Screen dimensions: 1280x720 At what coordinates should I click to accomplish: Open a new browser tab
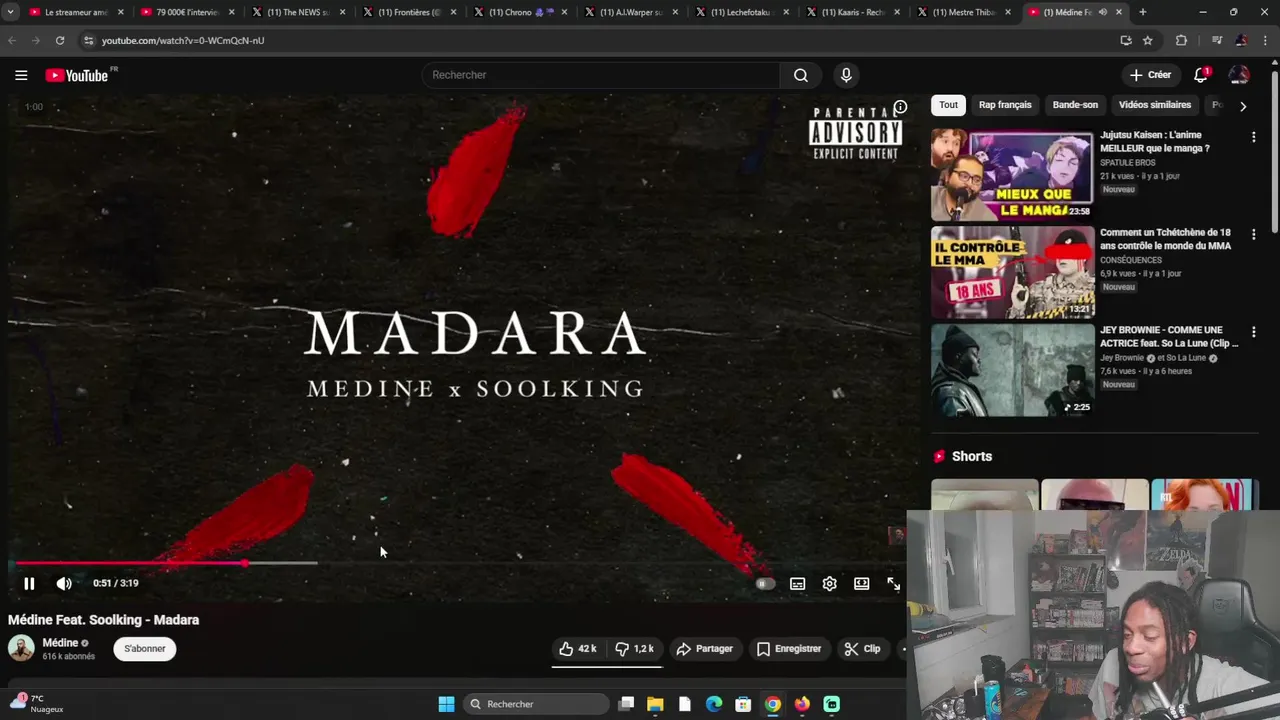(1143, 12)
